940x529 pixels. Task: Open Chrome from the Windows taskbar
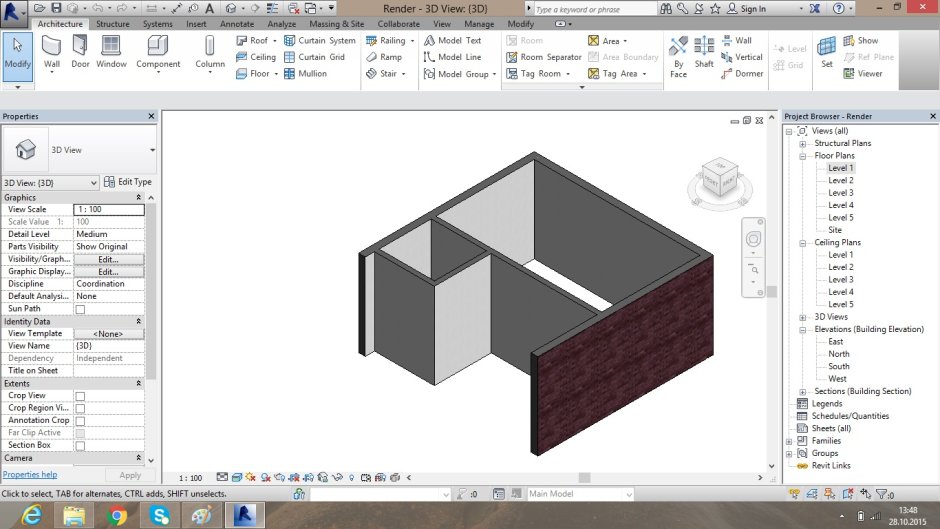[x=118, y=515]
